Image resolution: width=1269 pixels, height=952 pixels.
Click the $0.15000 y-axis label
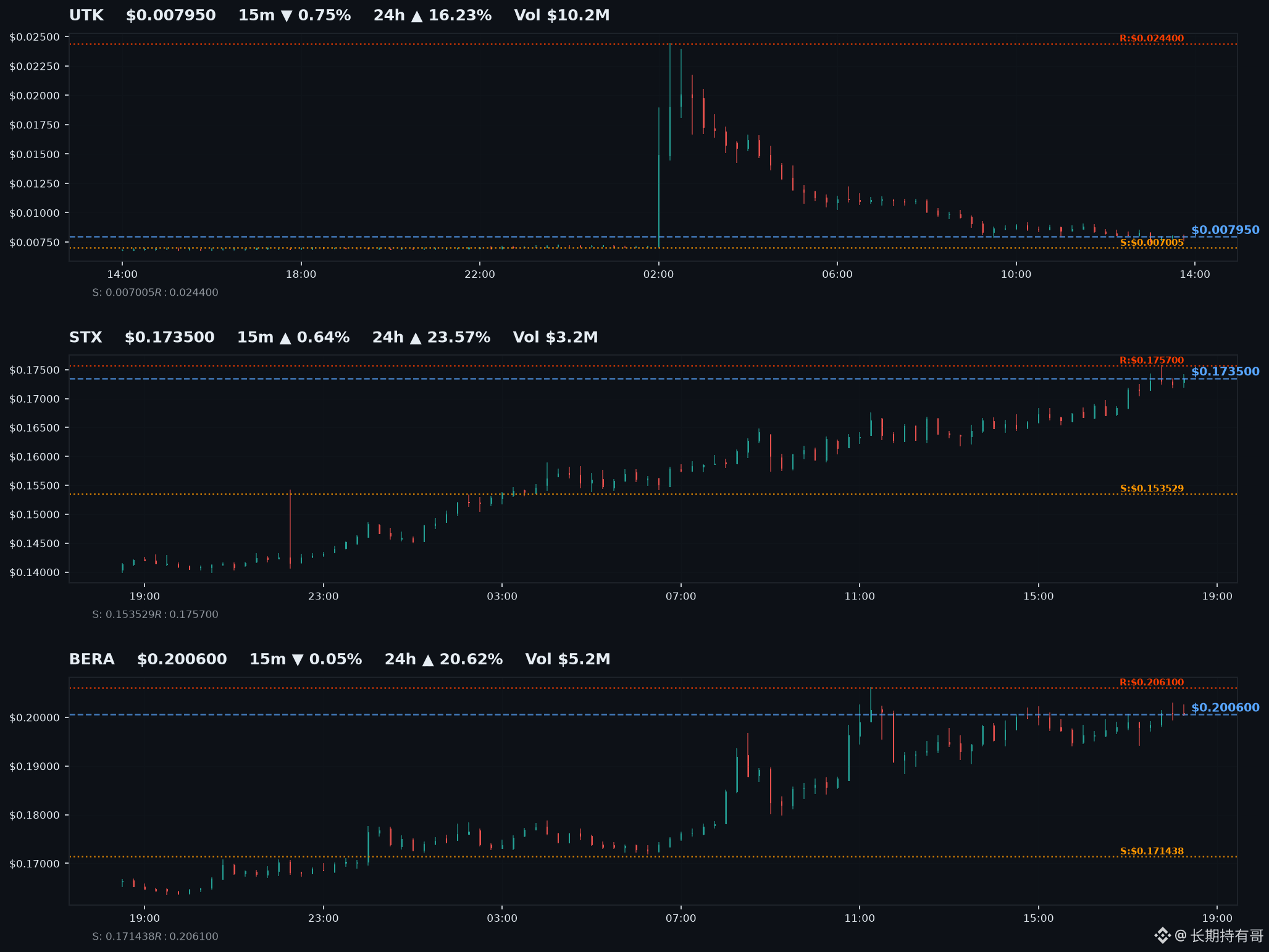pyautogui.click(x=35, y=515)
